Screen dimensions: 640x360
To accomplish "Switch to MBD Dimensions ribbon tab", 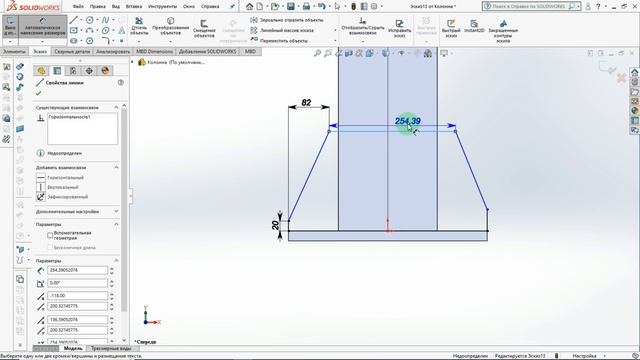I will [x=155, y=51].
